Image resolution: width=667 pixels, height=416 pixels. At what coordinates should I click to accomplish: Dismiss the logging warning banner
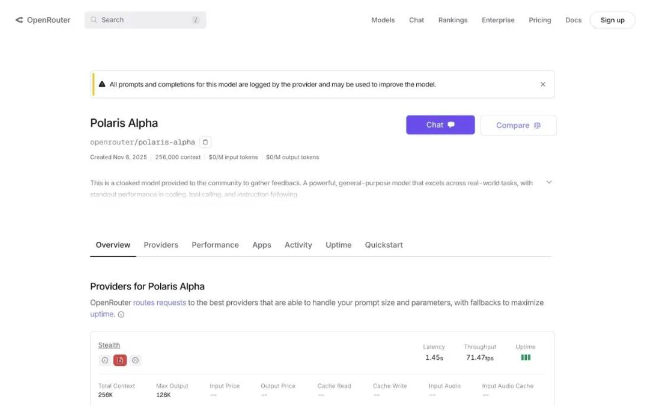[x=543, y=84]
